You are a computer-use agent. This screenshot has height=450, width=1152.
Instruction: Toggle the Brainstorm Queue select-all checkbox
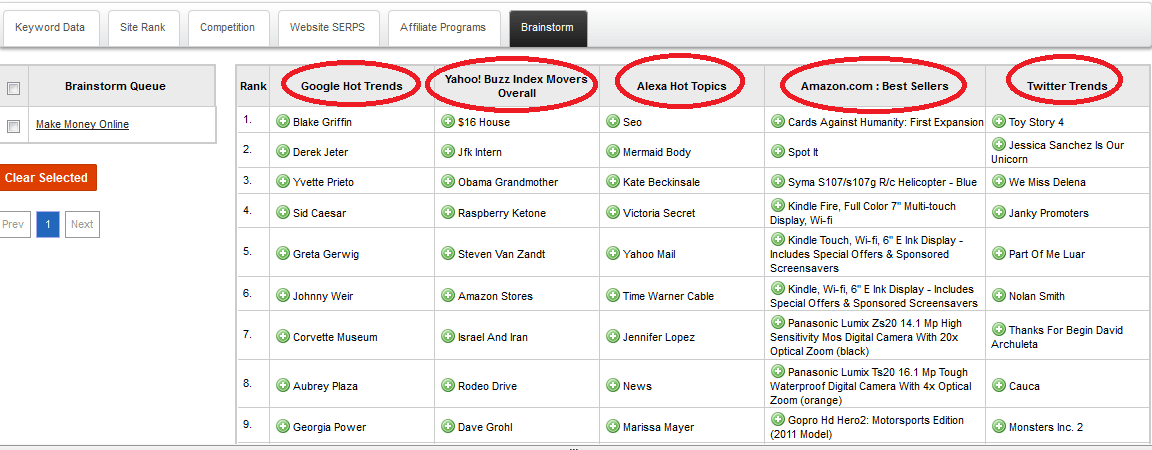13,88
